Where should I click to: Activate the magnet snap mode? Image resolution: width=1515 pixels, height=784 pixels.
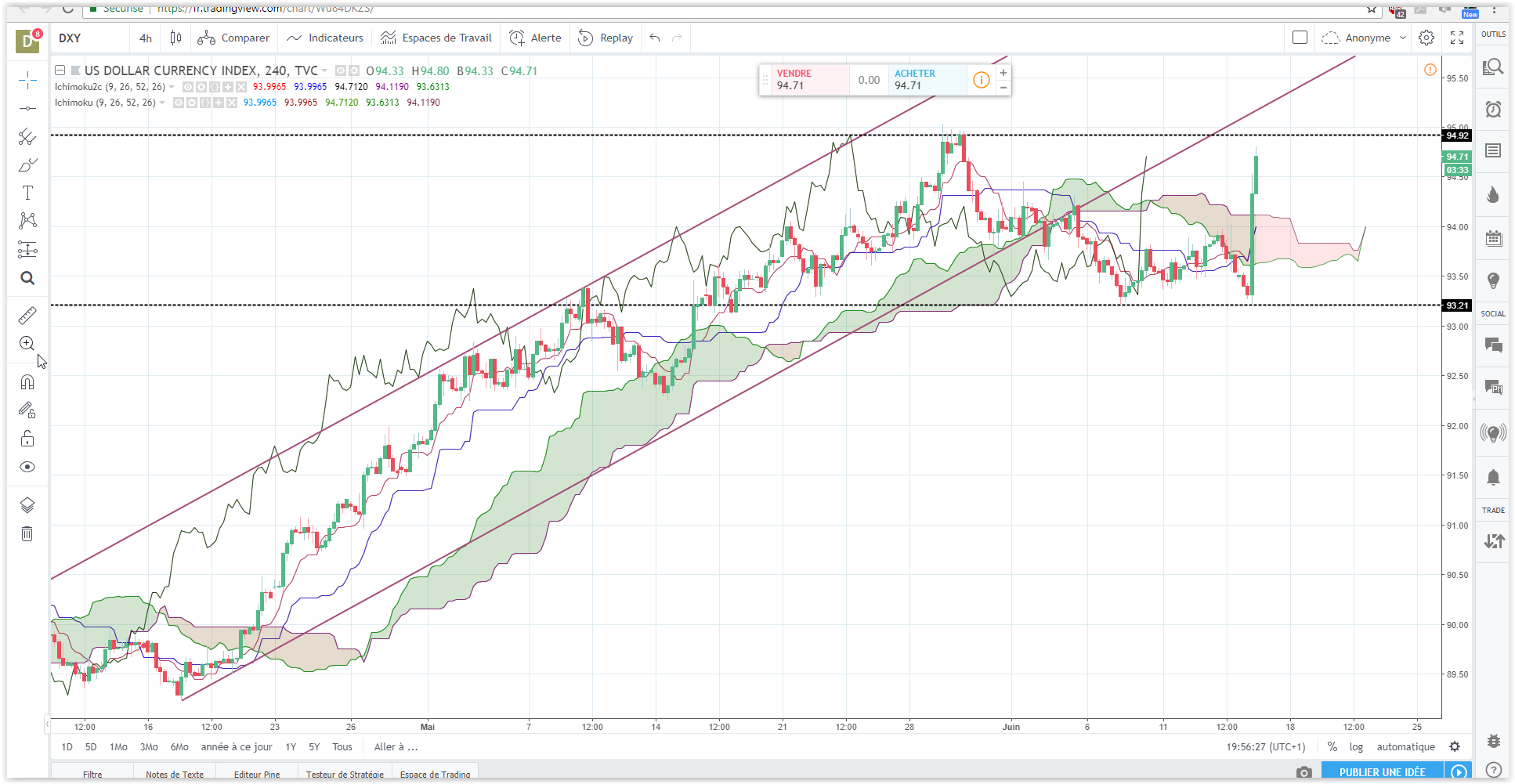27,382
